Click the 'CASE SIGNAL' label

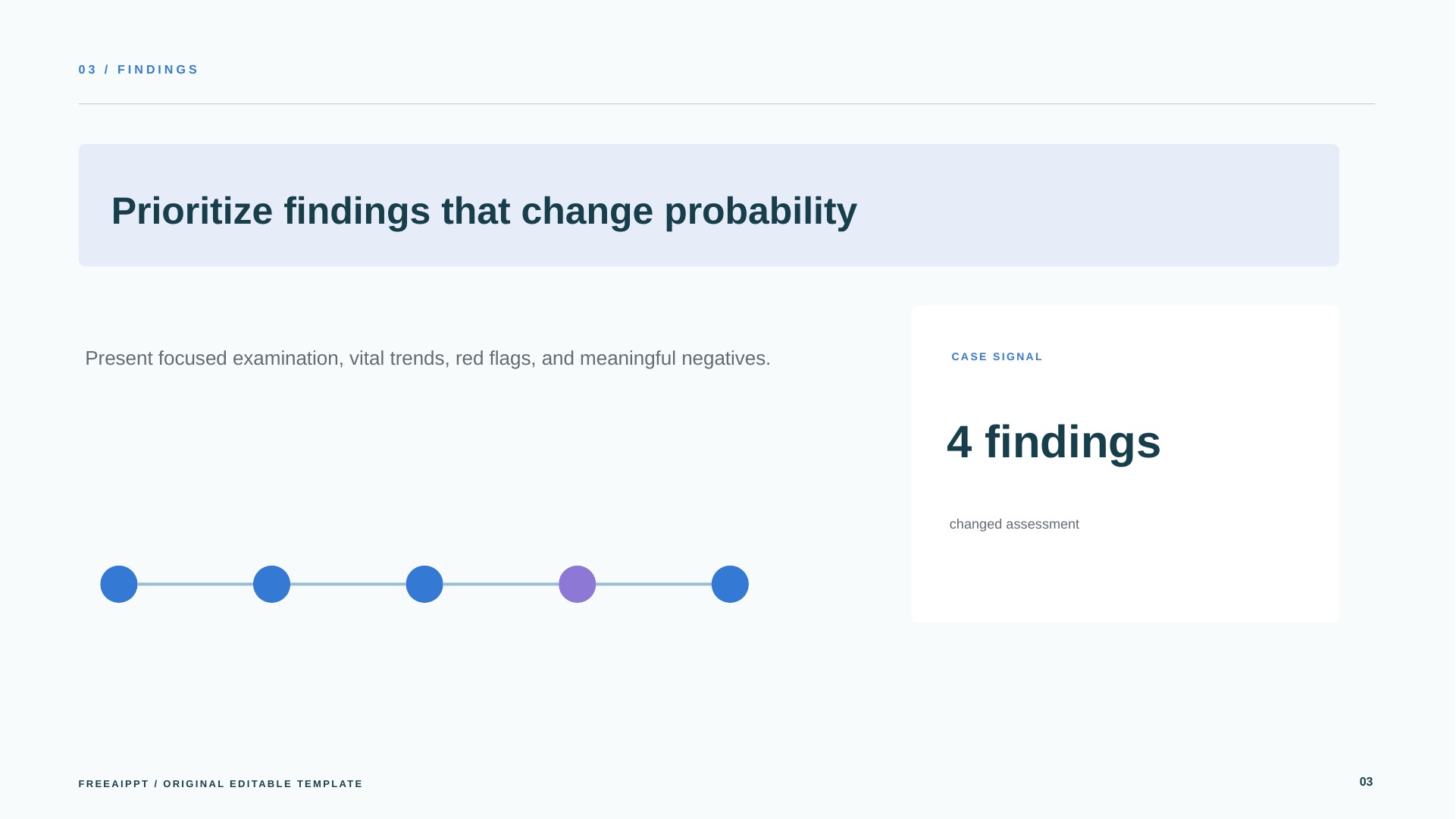click(997, 356)
